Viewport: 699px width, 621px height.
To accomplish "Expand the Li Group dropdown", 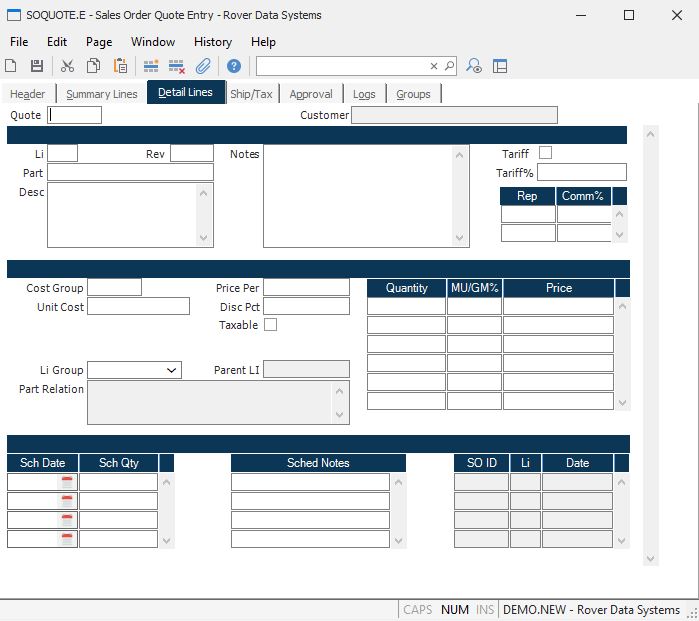I will pos(172,370).
